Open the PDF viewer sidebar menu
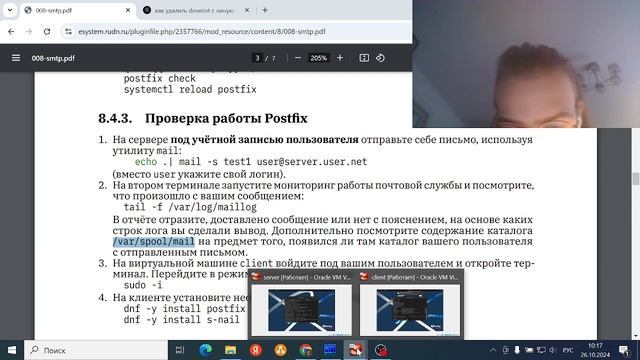640x360 pixels. point(16,58)
